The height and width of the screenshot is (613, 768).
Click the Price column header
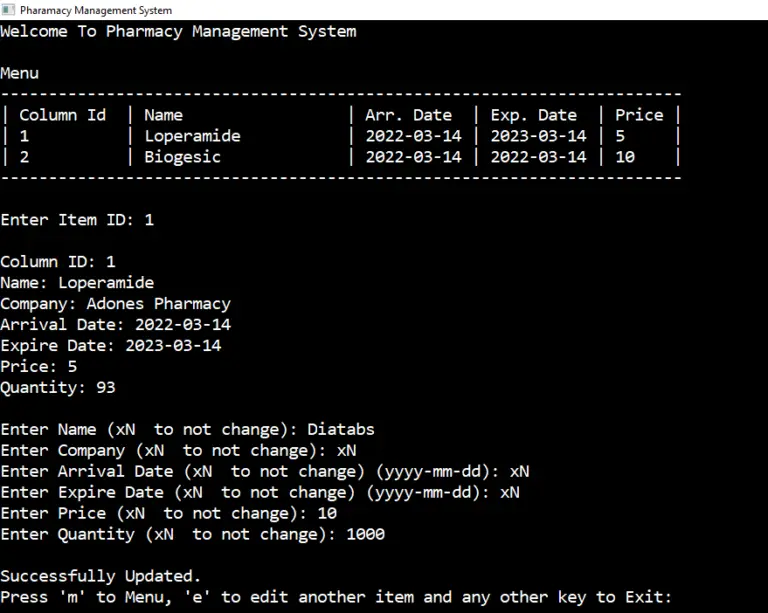pos(639,115)
